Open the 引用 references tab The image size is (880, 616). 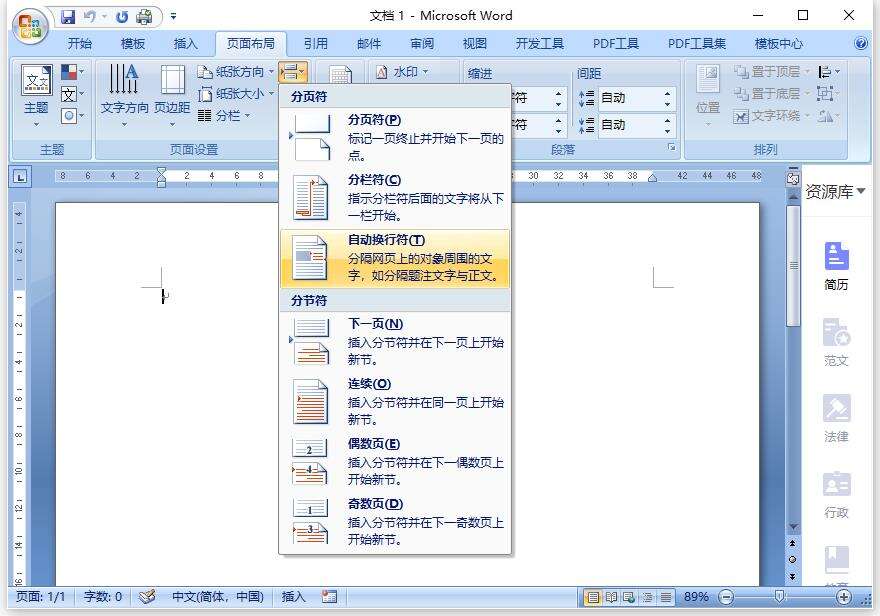[315, 44]
